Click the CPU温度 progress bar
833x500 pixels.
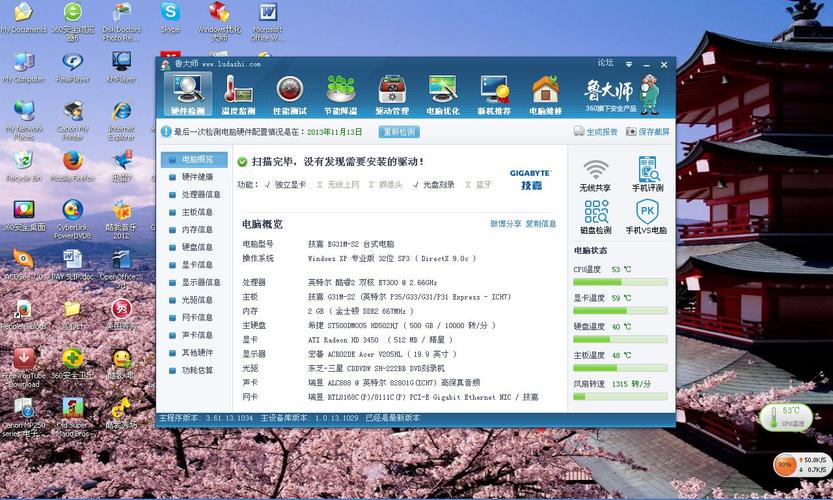coord(620,282)
